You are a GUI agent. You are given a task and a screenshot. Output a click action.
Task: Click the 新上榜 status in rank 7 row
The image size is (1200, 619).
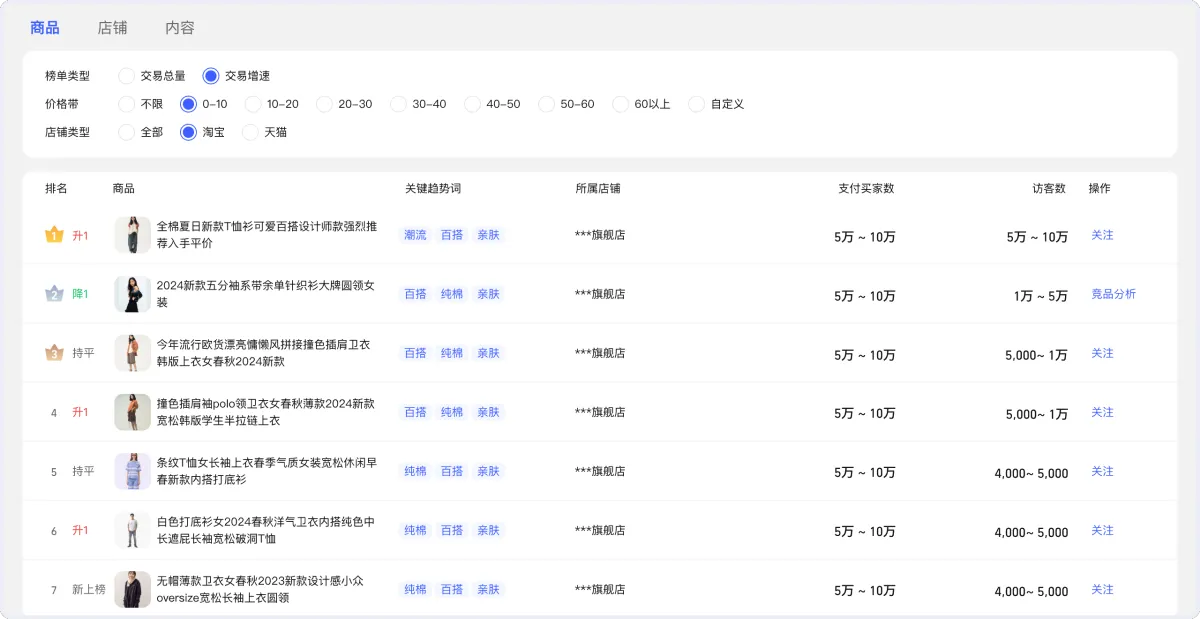click(89, 589)
